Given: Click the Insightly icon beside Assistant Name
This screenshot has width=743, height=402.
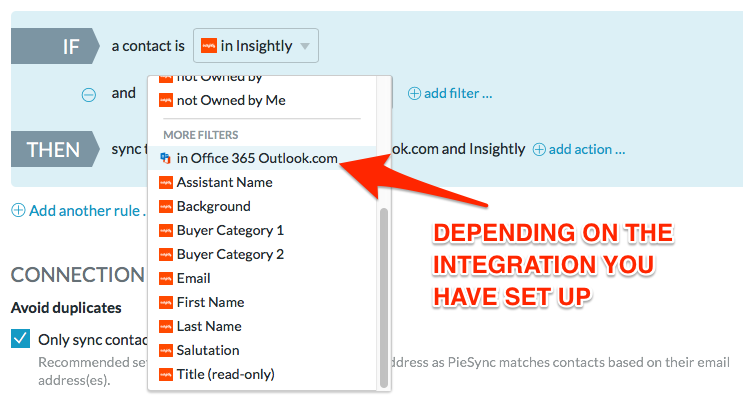Looking at the screenshot, I should [165, 183].
